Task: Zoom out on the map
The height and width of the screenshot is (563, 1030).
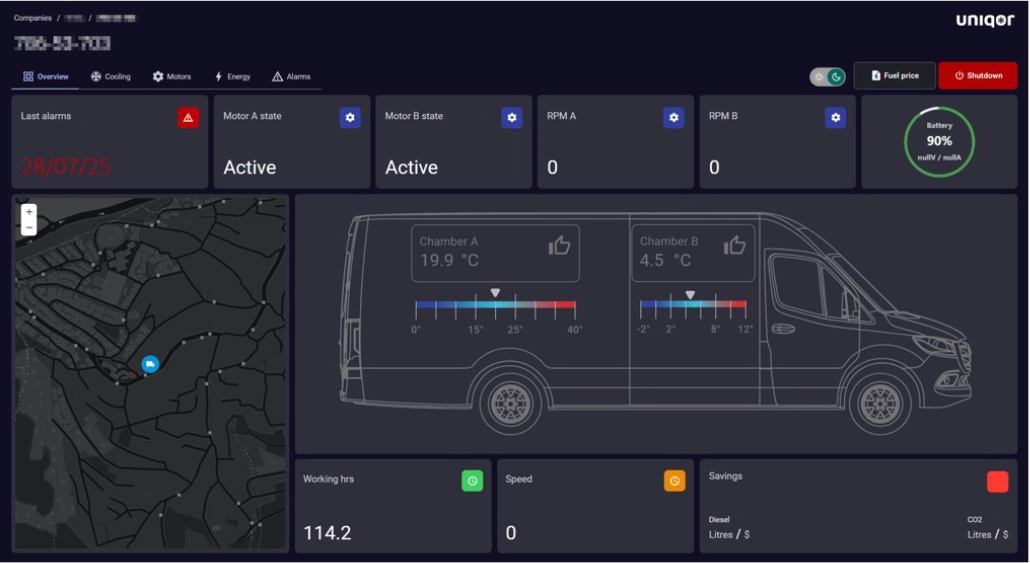Action: click(29, 228)
